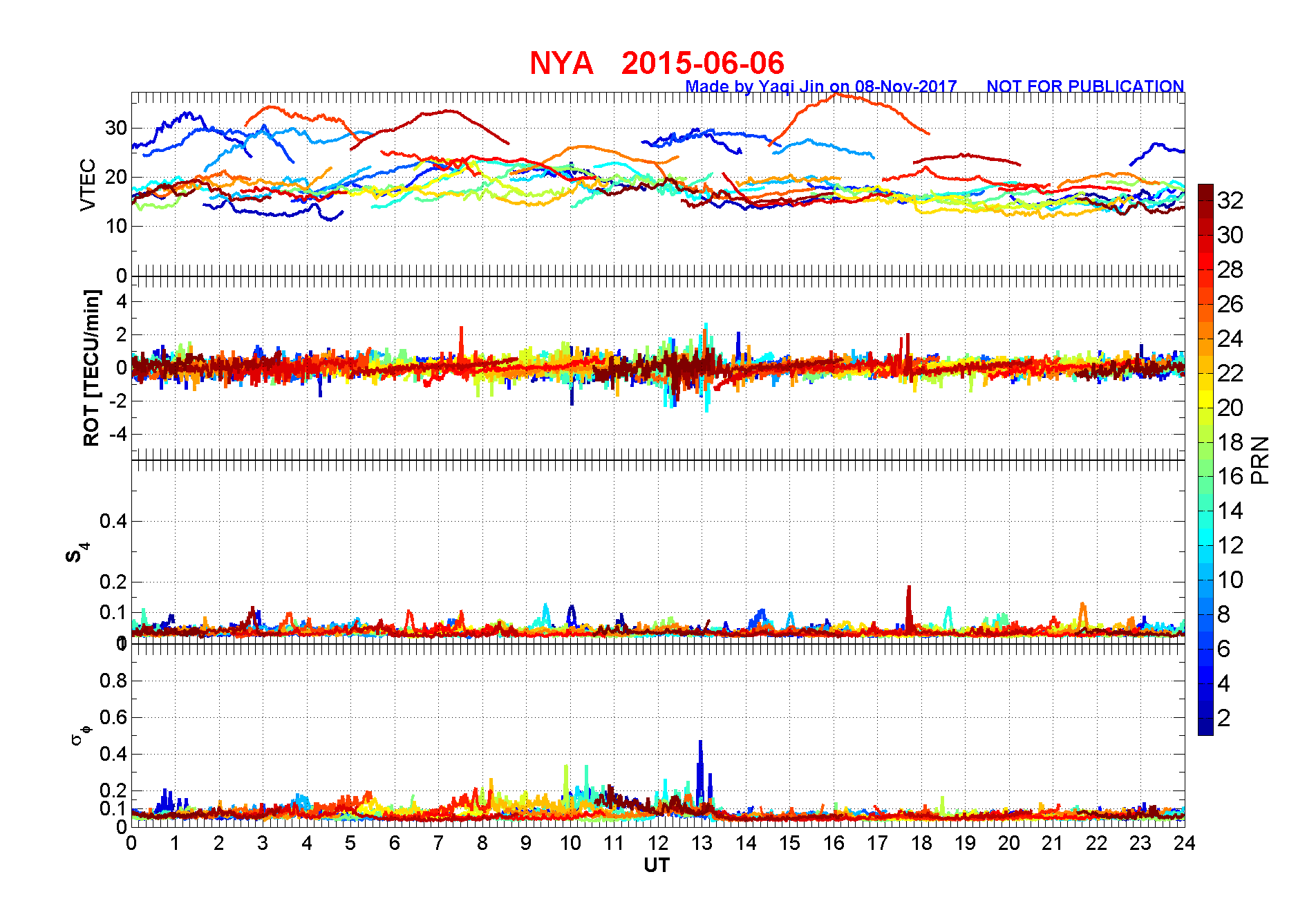The image size is (1316, 919).
Task: Click the σφ axis tick 0.6
Action: 113,717
